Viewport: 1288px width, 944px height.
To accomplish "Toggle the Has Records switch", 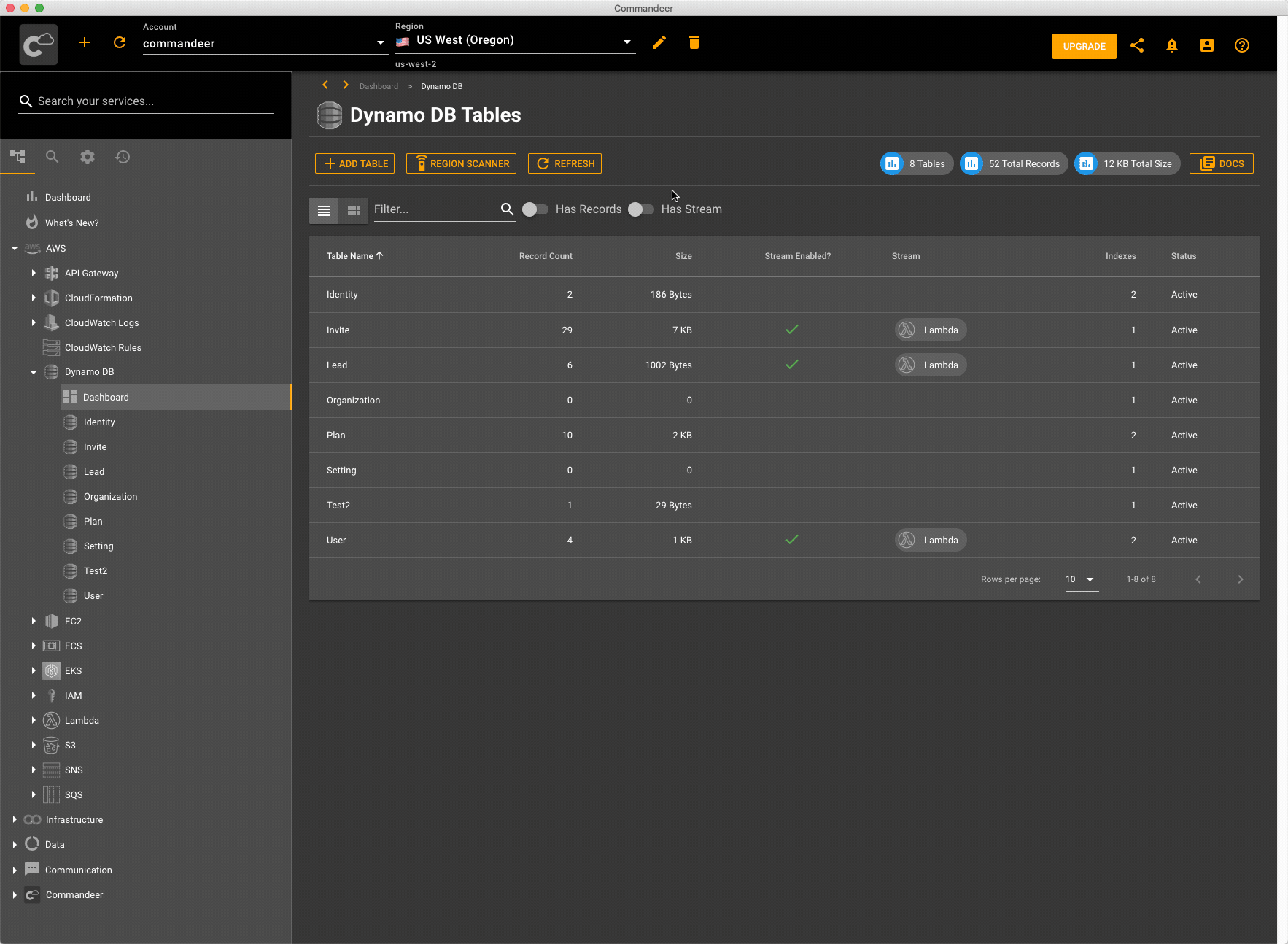I will 535,209.
